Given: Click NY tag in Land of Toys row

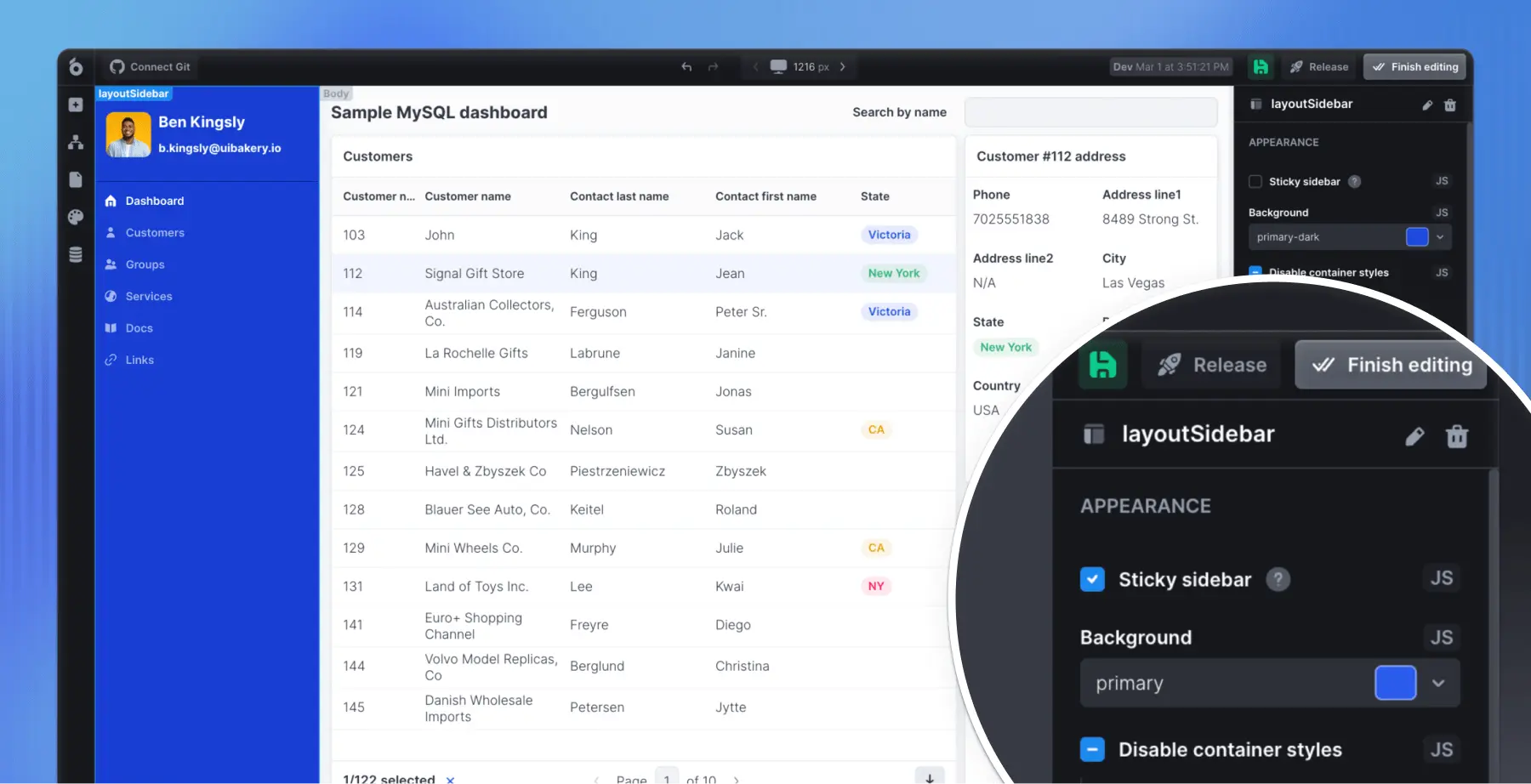Looking at the screenshot, I should tap(876, 586).
